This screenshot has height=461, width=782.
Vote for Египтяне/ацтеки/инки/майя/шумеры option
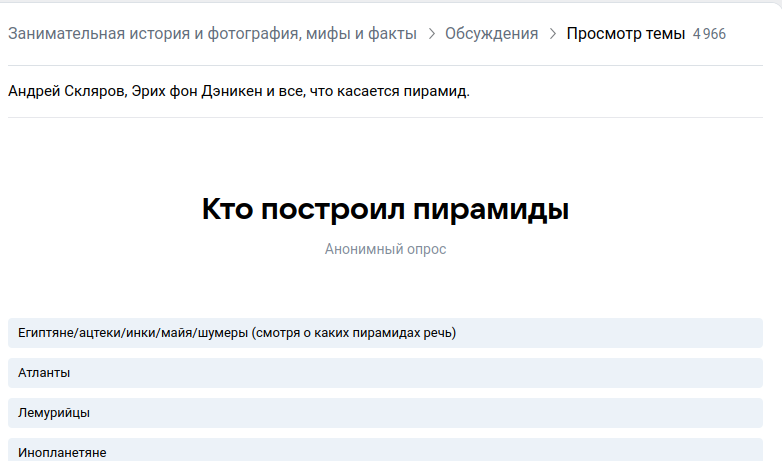[385, 333]
